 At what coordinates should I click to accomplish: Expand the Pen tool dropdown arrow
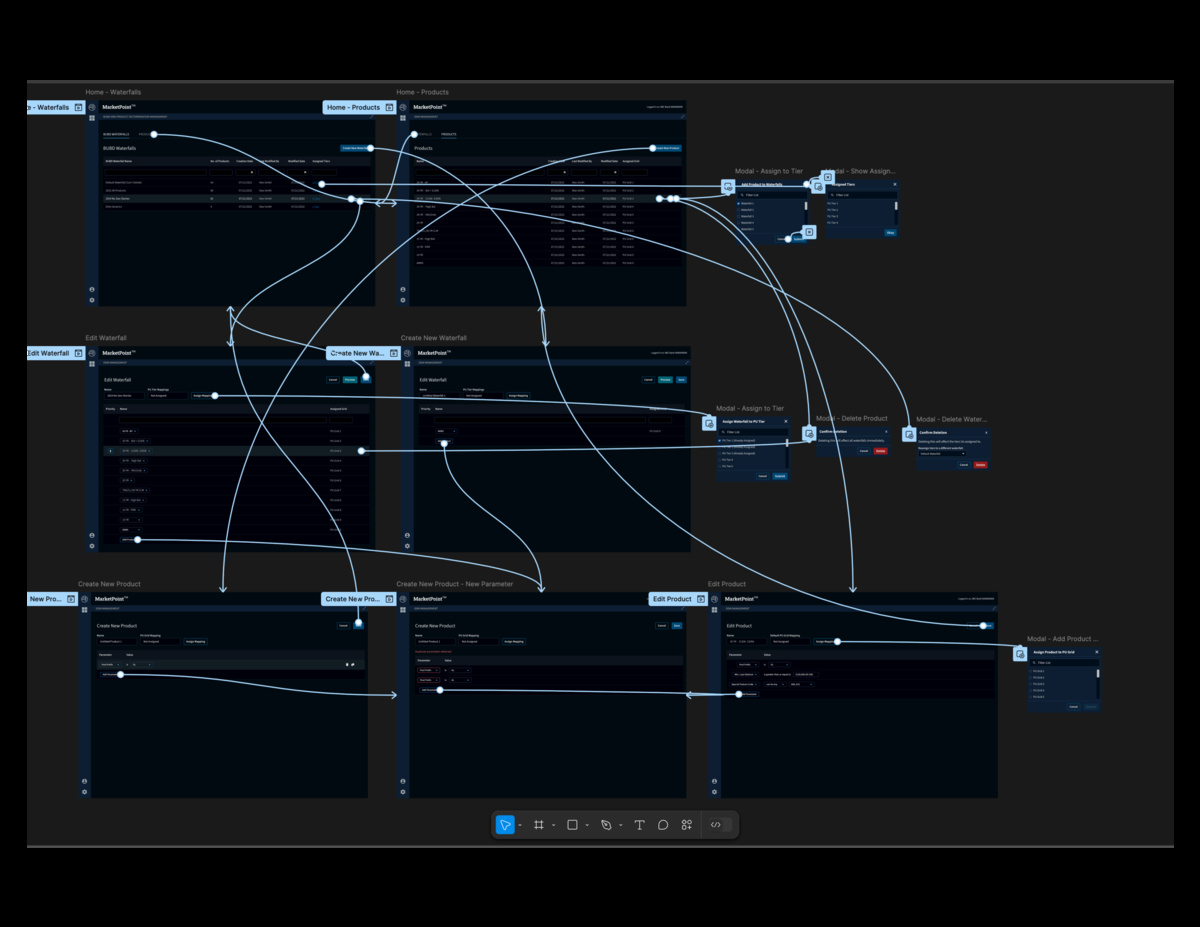(x=620, y=826)
